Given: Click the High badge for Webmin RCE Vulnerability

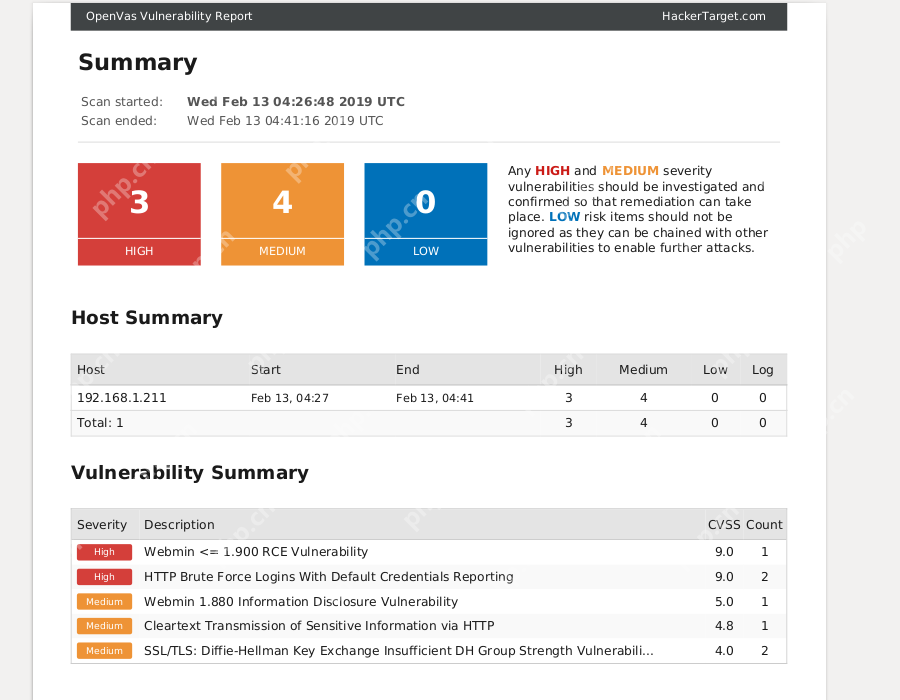Looking at the screenshot, I should pos(104,552).
